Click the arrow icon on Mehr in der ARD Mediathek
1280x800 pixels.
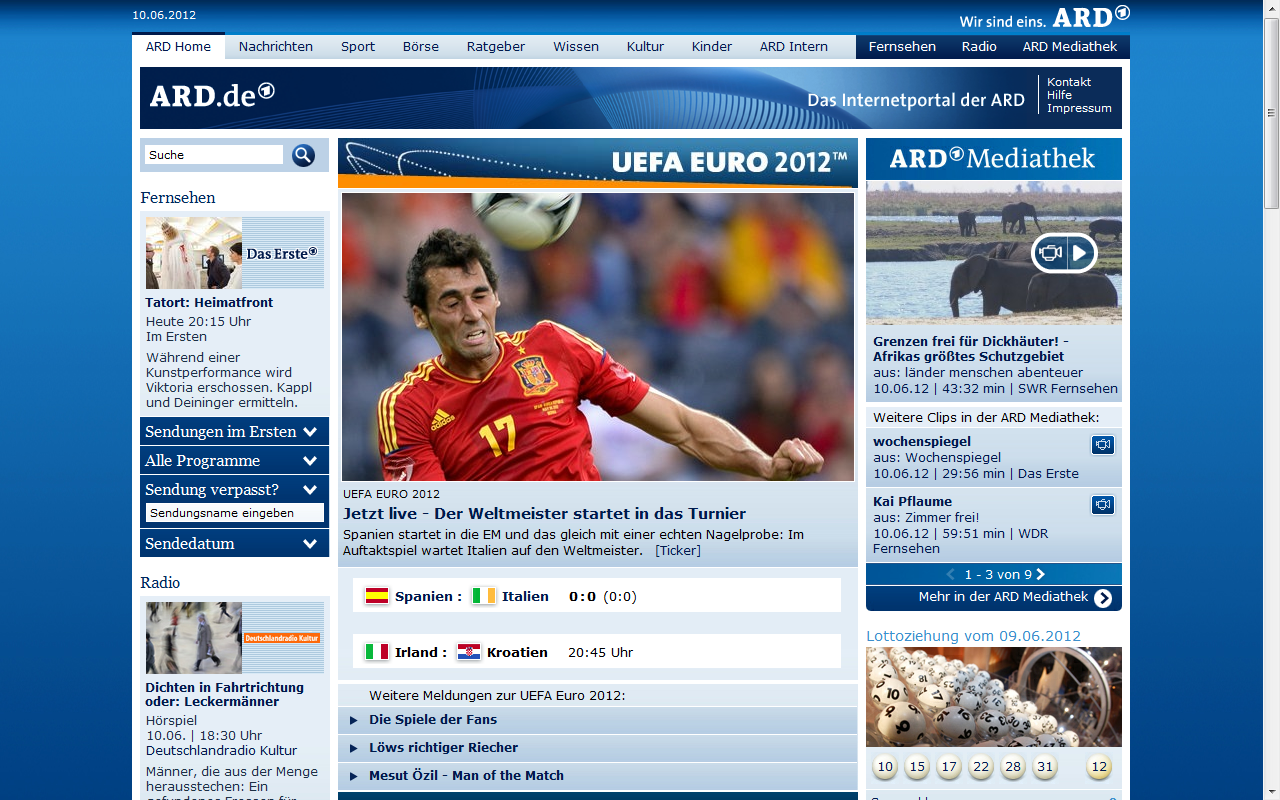pos(1103,598)
